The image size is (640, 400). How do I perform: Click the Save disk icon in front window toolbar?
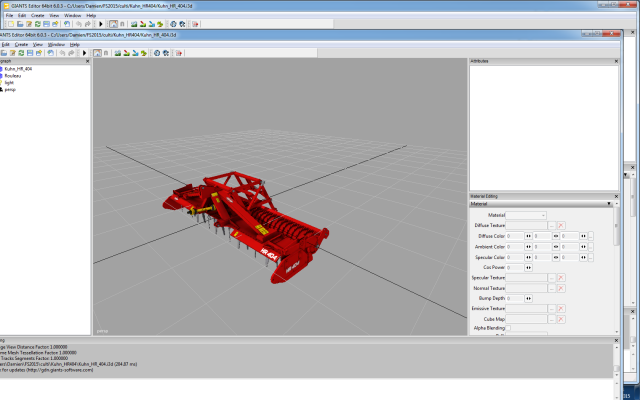pos(30,53)
